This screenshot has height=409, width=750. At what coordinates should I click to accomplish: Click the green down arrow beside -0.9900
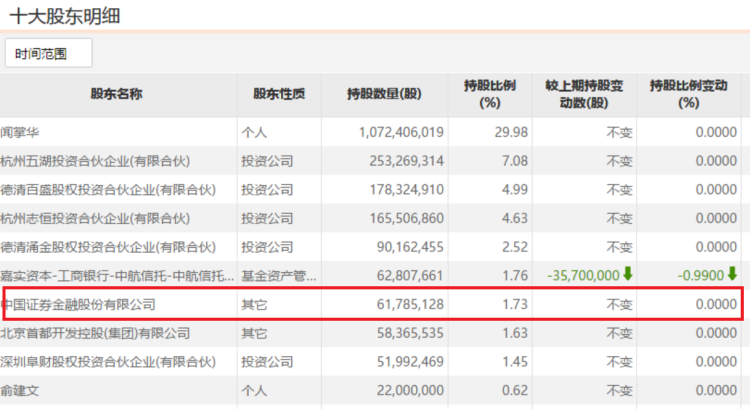(x=732, y=273)
